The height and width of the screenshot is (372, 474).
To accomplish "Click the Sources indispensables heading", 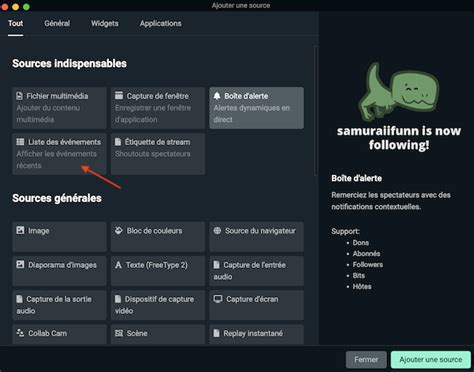I will (x=69, y=63).
